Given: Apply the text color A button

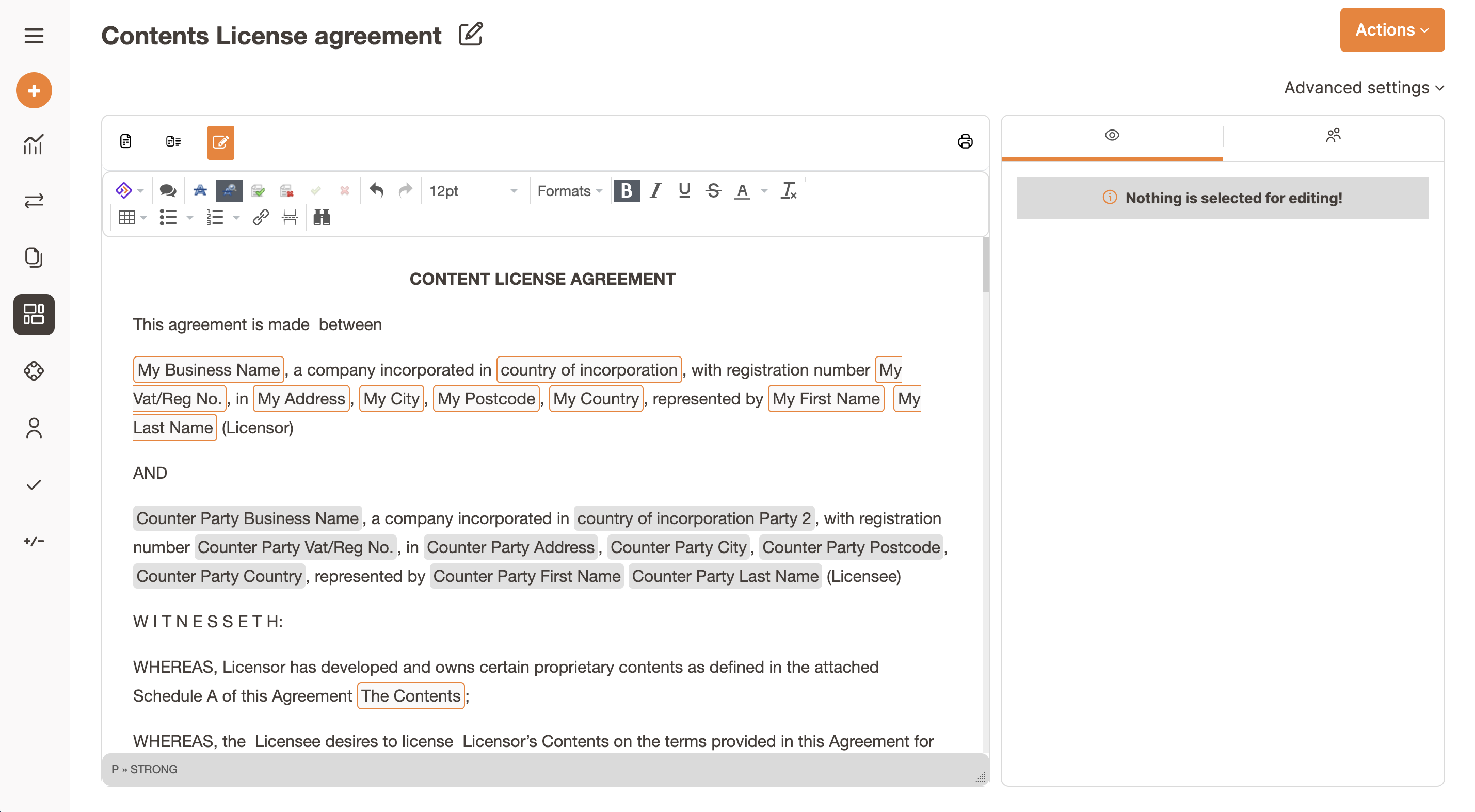Looking at the screenshot, I should pyautogui.click(x=742, y=190).
